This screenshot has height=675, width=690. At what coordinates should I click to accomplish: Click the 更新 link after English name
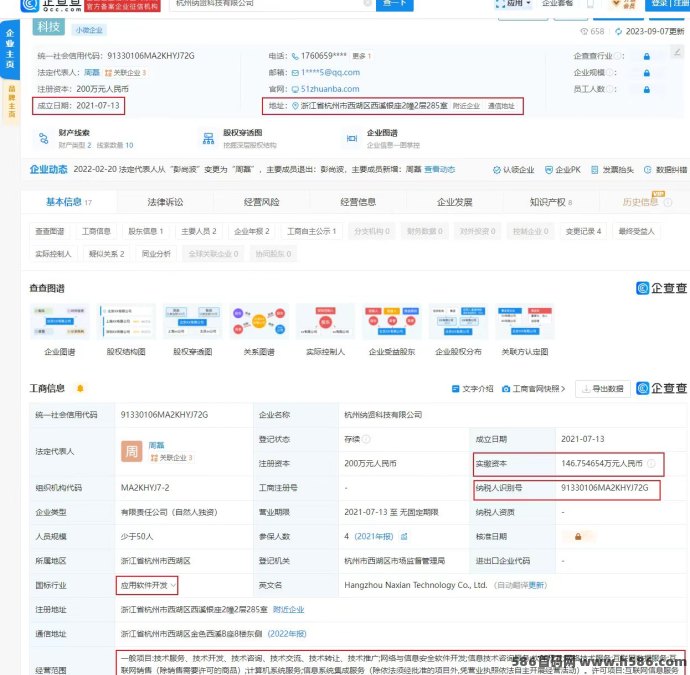point(536,585)
